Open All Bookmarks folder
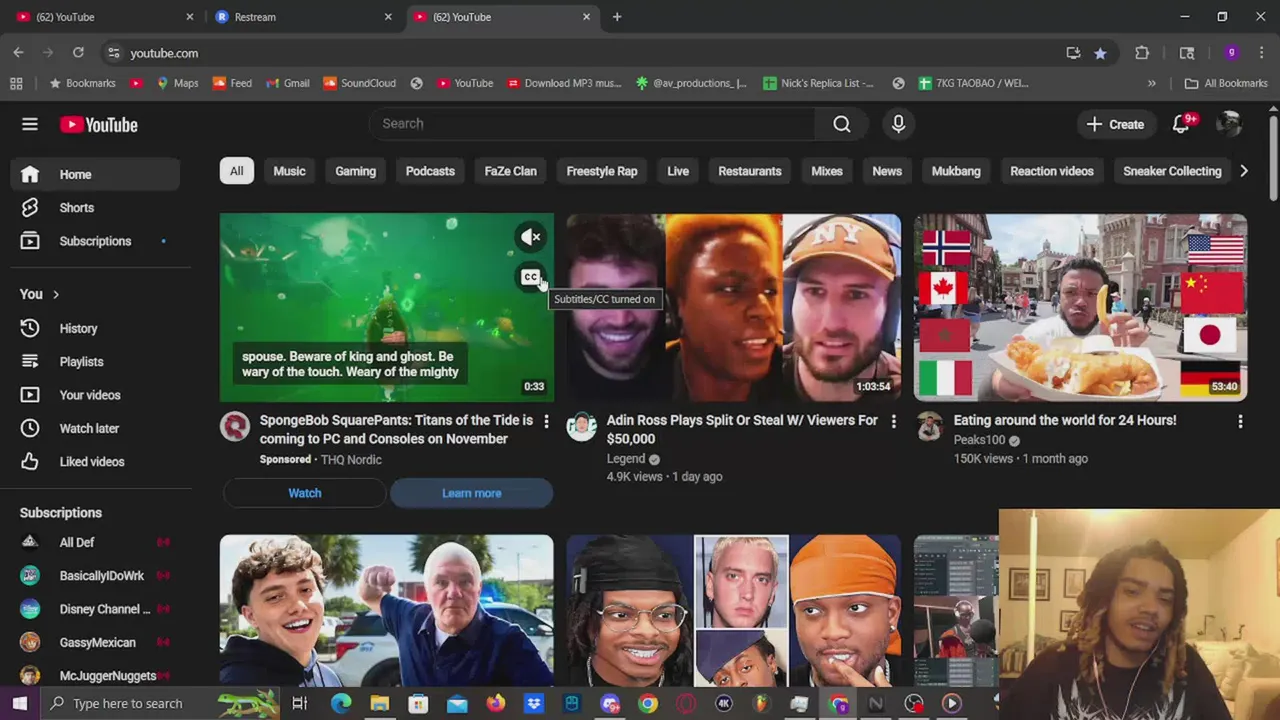This screenshot has height=720, width=1280. [1225, 83]
